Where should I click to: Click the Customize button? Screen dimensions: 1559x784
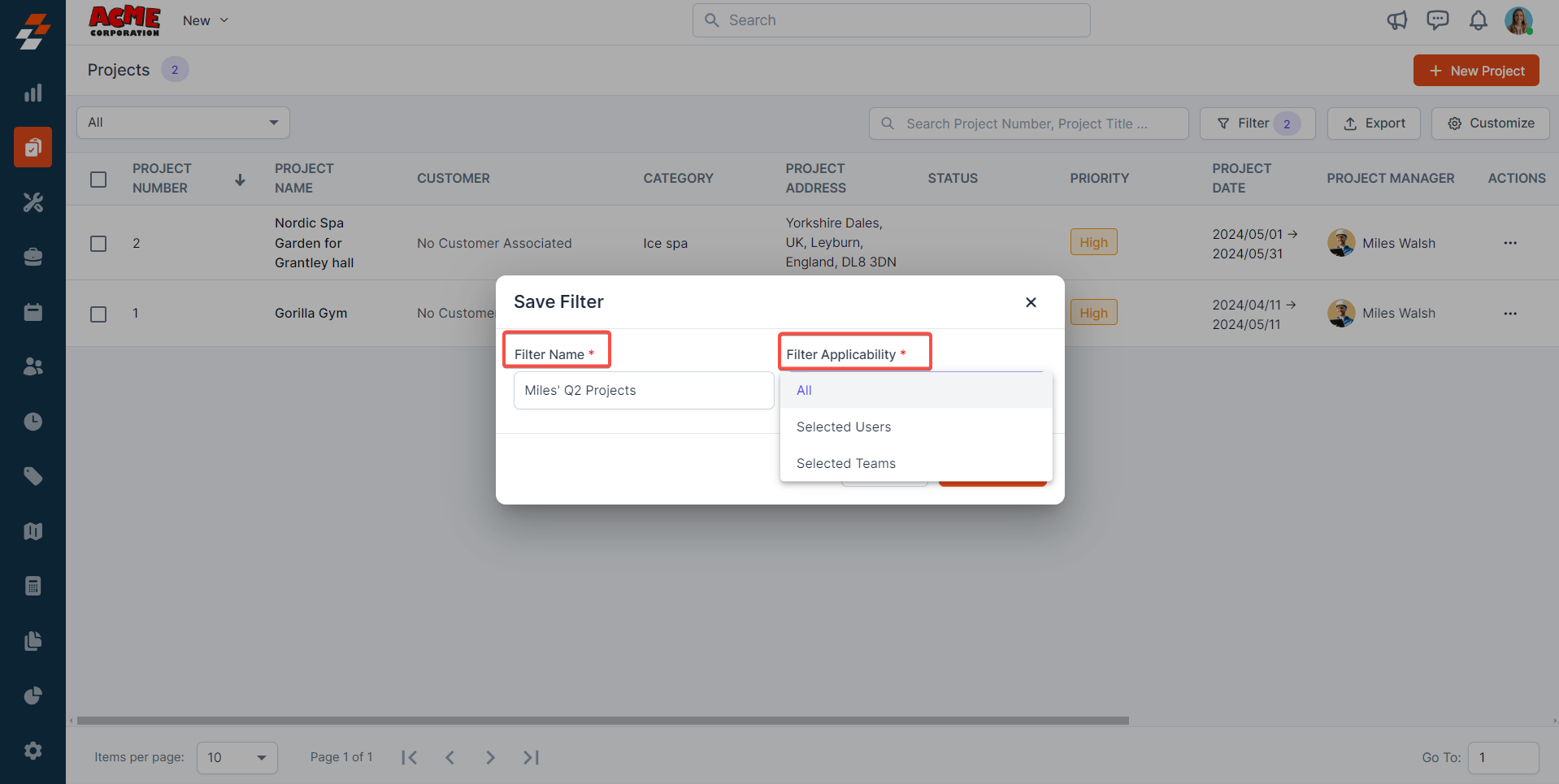click(1490, 123)
